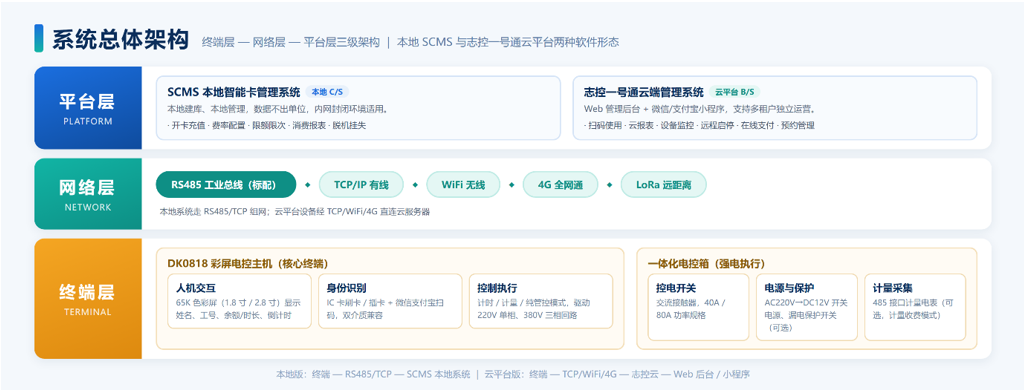Open the 计量采集 card title
The width and height of the screenshot is (1024, 390).
coord(893,288)
